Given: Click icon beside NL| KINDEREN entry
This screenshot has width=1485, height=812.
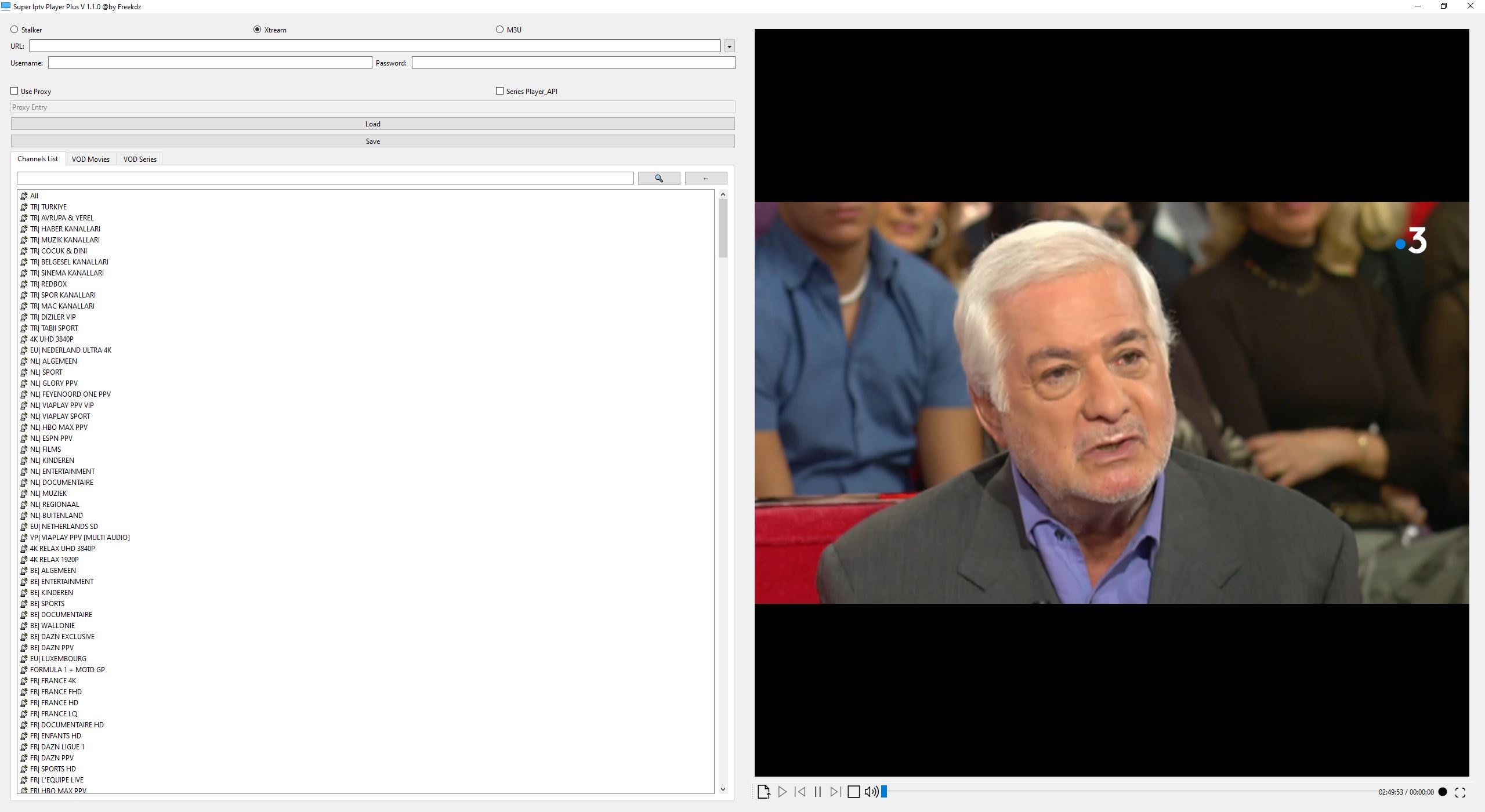Looking at the screenshot, I should (x=24, y=461).
